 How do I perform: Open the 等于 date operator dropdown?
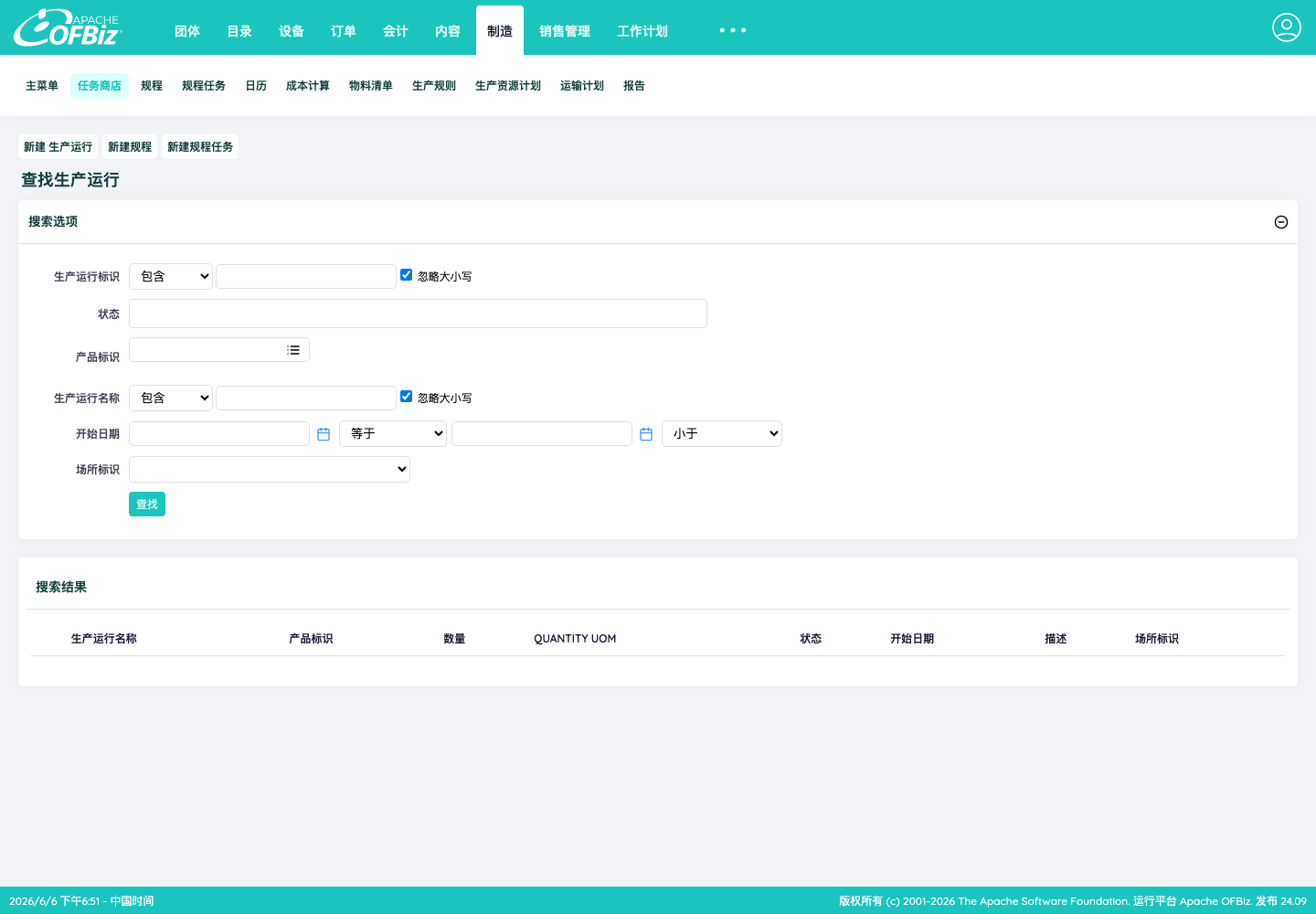[393, 433]
